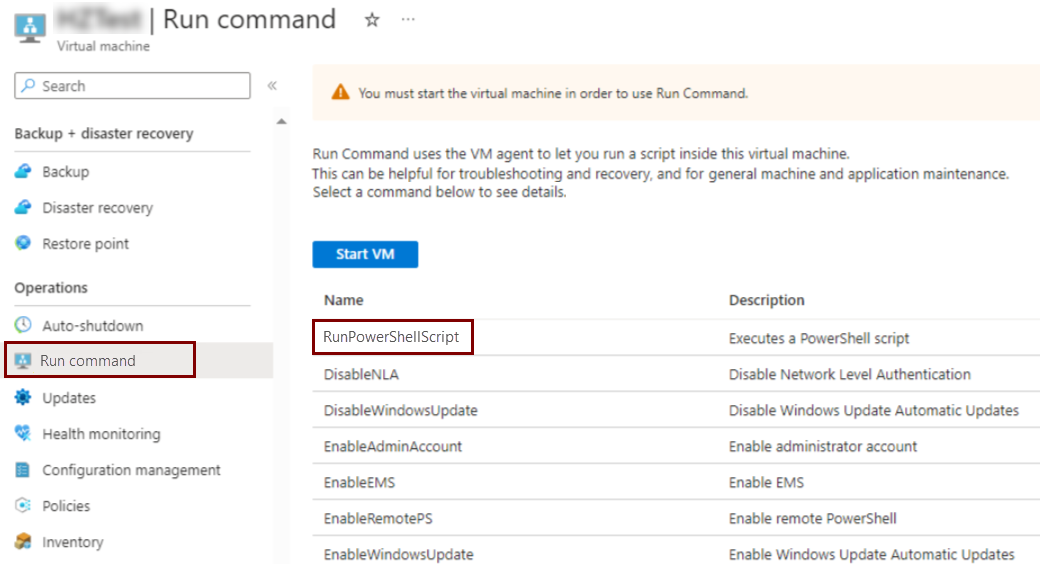Image resolution: width=1040 pixels, height=564 pixels.
Task: Select the RunPowerShellScript command
Action: 391,338
